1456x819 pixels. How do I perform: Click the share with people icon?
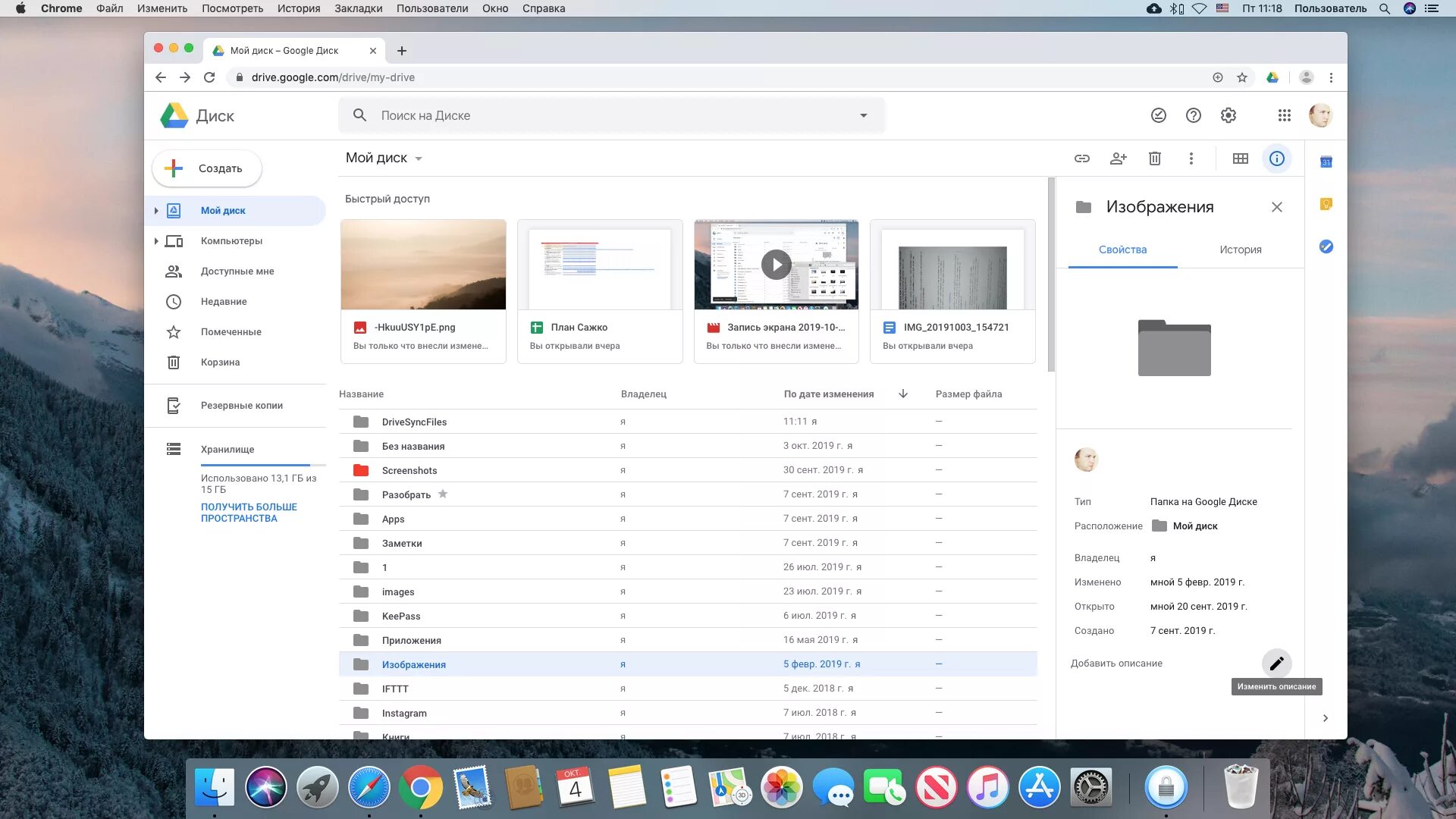(1119, 158)
